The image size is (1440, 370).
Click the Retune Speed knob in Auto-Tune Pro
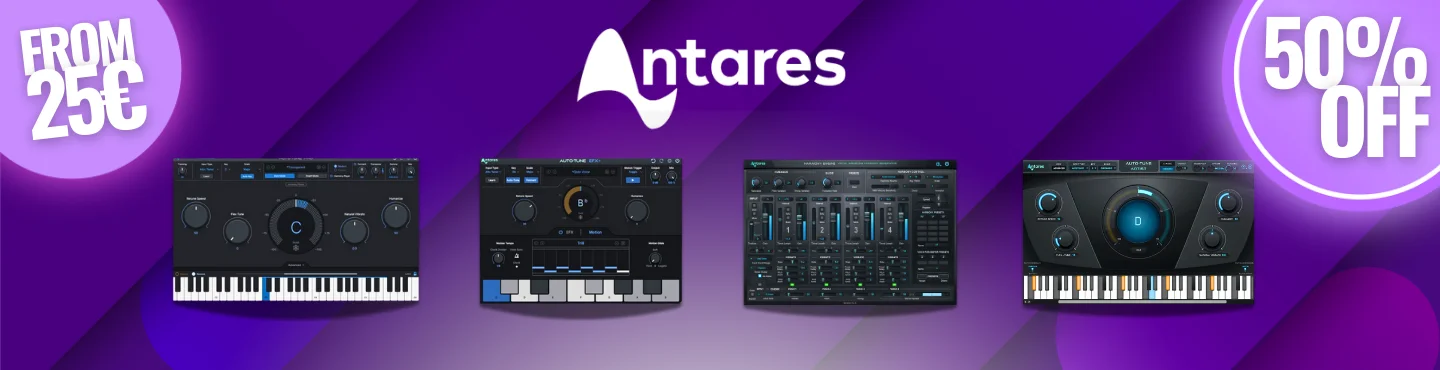click(x=196, y=214)
